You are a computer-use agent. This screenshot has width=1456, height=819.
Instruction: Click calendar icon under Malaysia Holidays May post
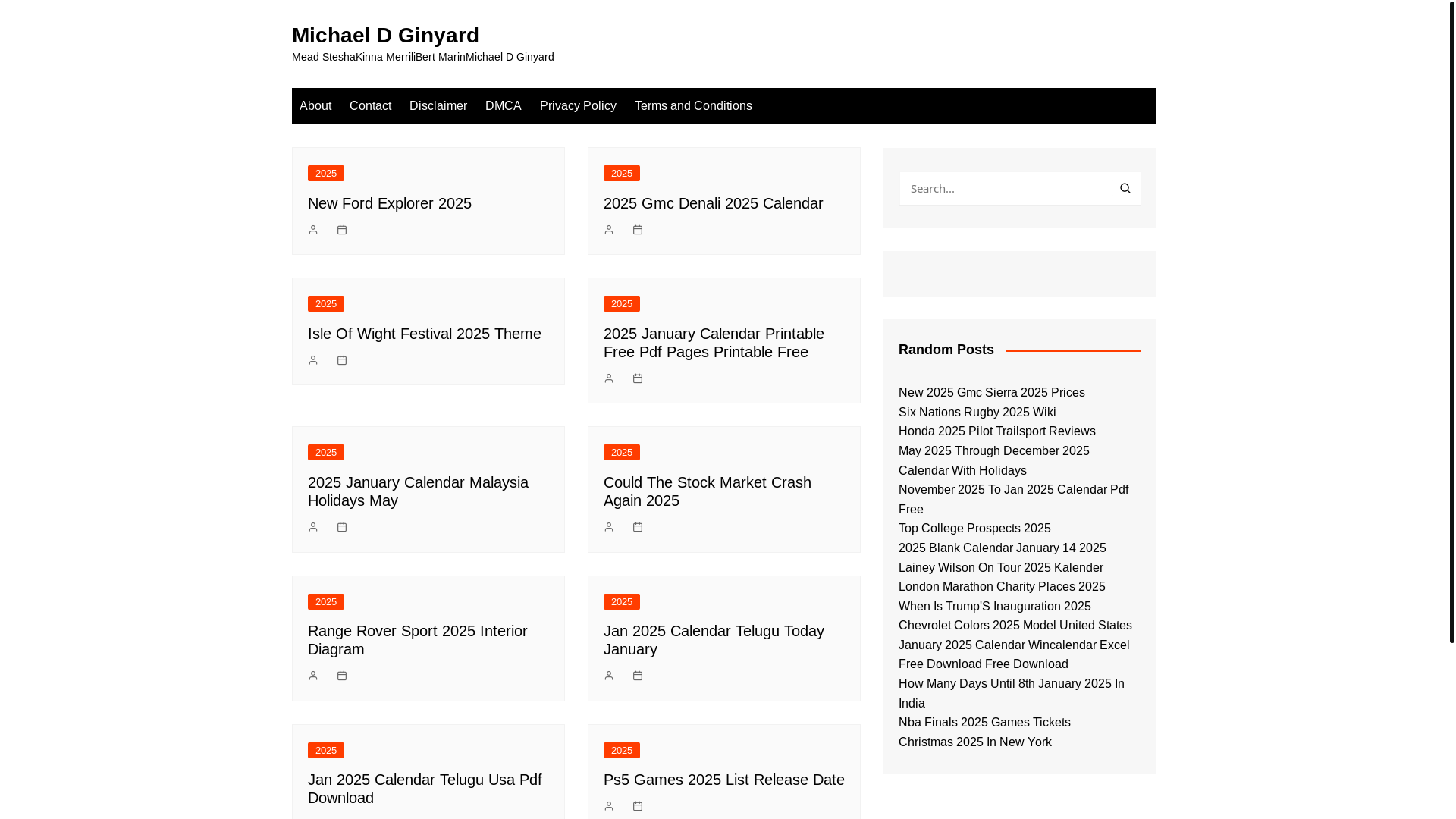(x=342, y=527)
